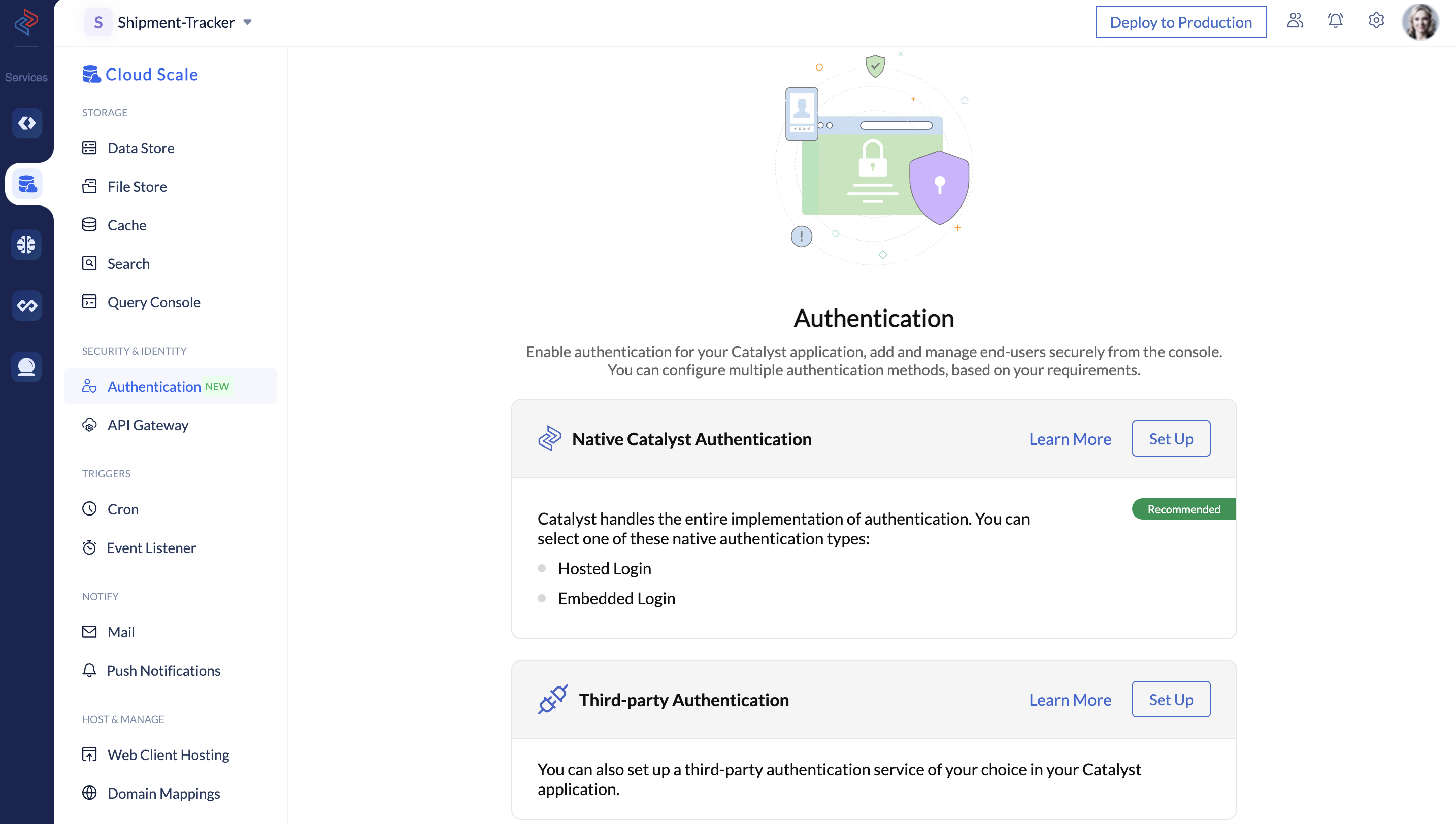Screen dimensions: 1456x824
Task: Select the Hosted Login option
Action: point(604,568)
